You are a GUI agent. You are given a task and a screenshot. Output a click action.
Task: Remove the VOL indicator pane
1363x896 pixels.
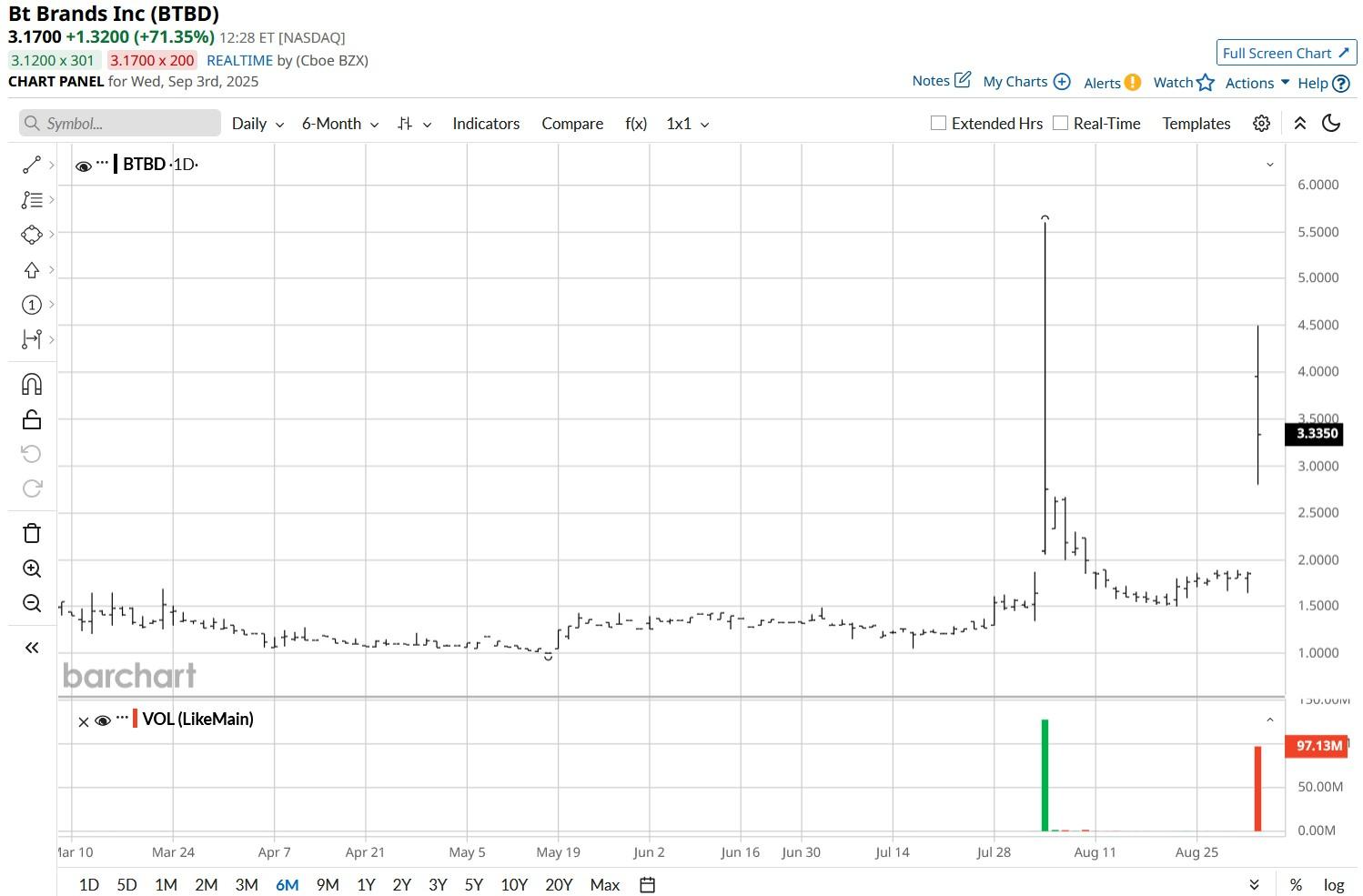coord(84,721)
